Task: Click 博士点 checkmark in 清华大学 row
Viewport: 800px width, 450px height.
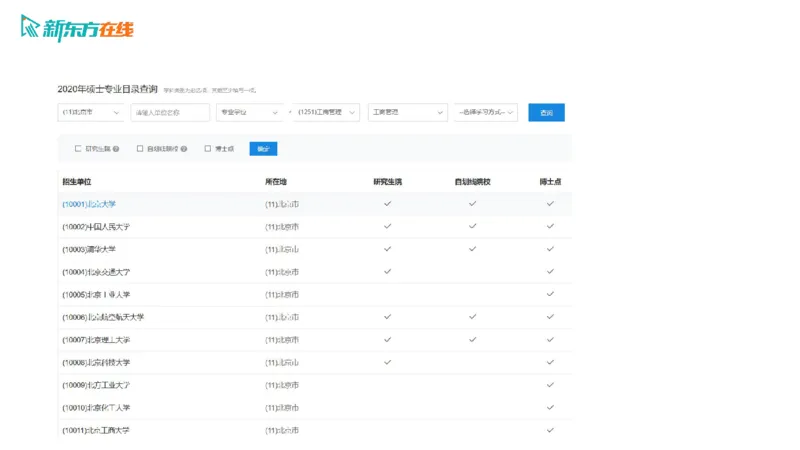Action: [550, 249]
